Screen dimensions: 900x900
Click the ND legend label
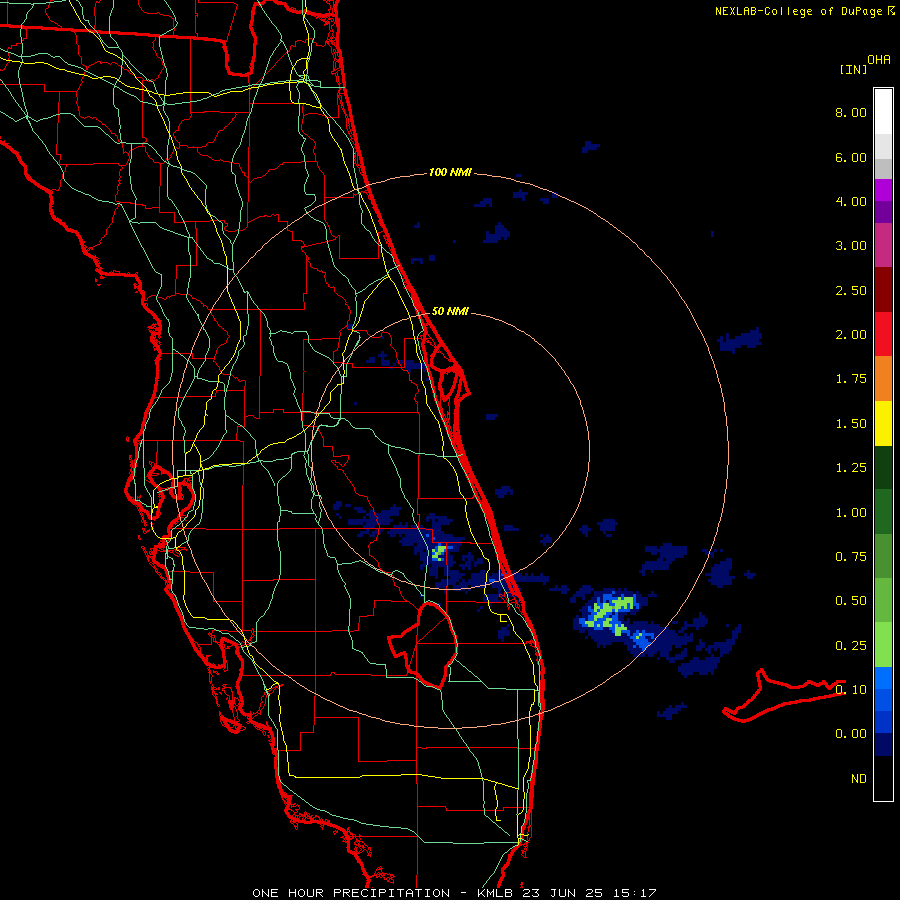tap(859, 779)
